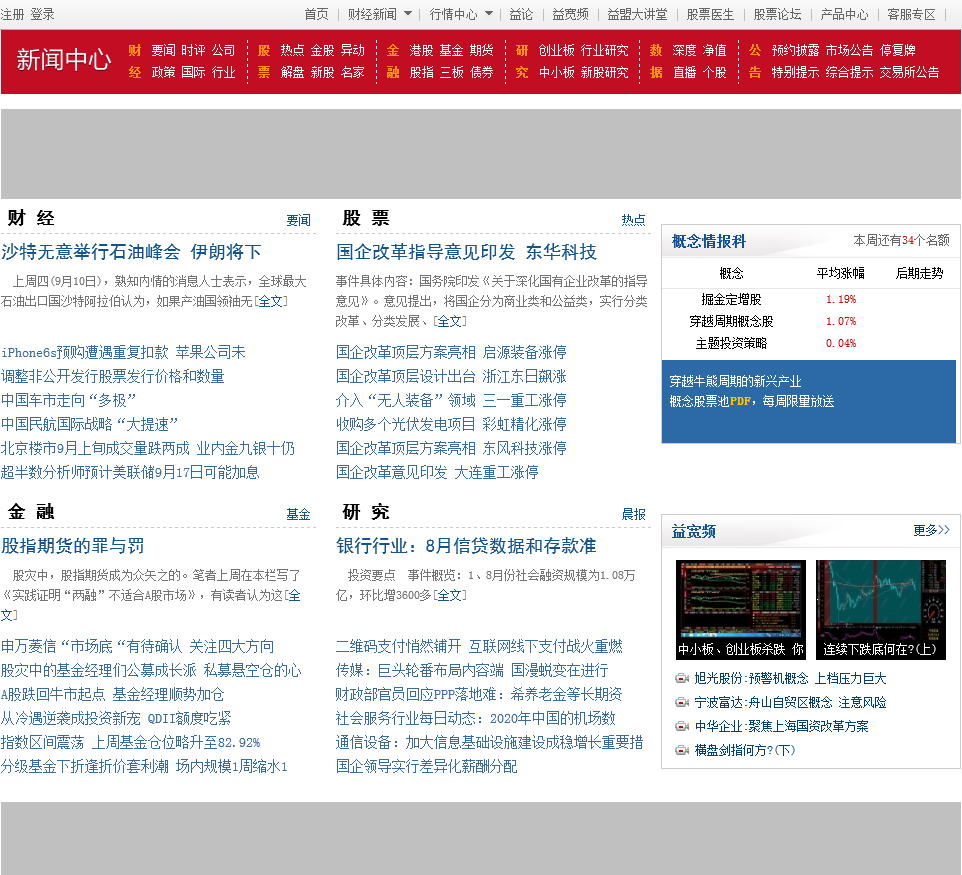This screenshot has width=962, height=875.
Task: Open 深度 in the 数据 navigation group
Action: tap(685, 50)
